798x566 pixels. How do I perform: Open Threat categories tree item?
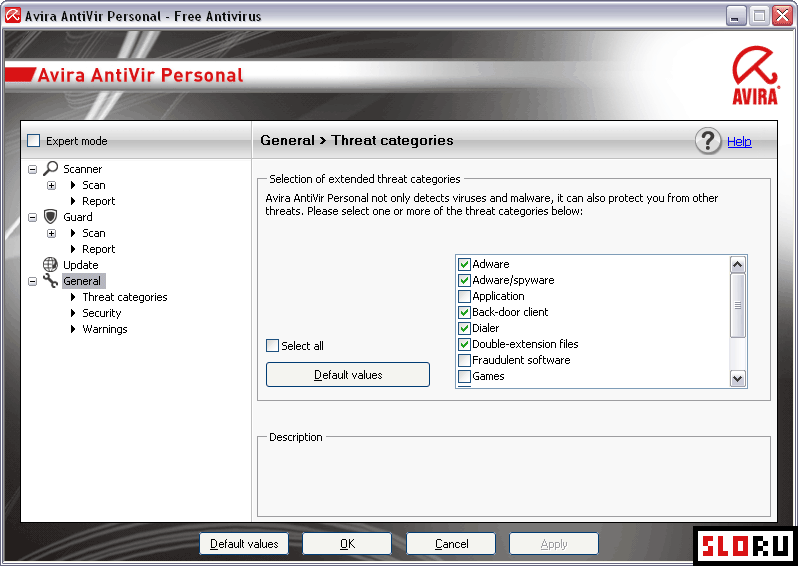pyautogui.click(x=125, y=297)
